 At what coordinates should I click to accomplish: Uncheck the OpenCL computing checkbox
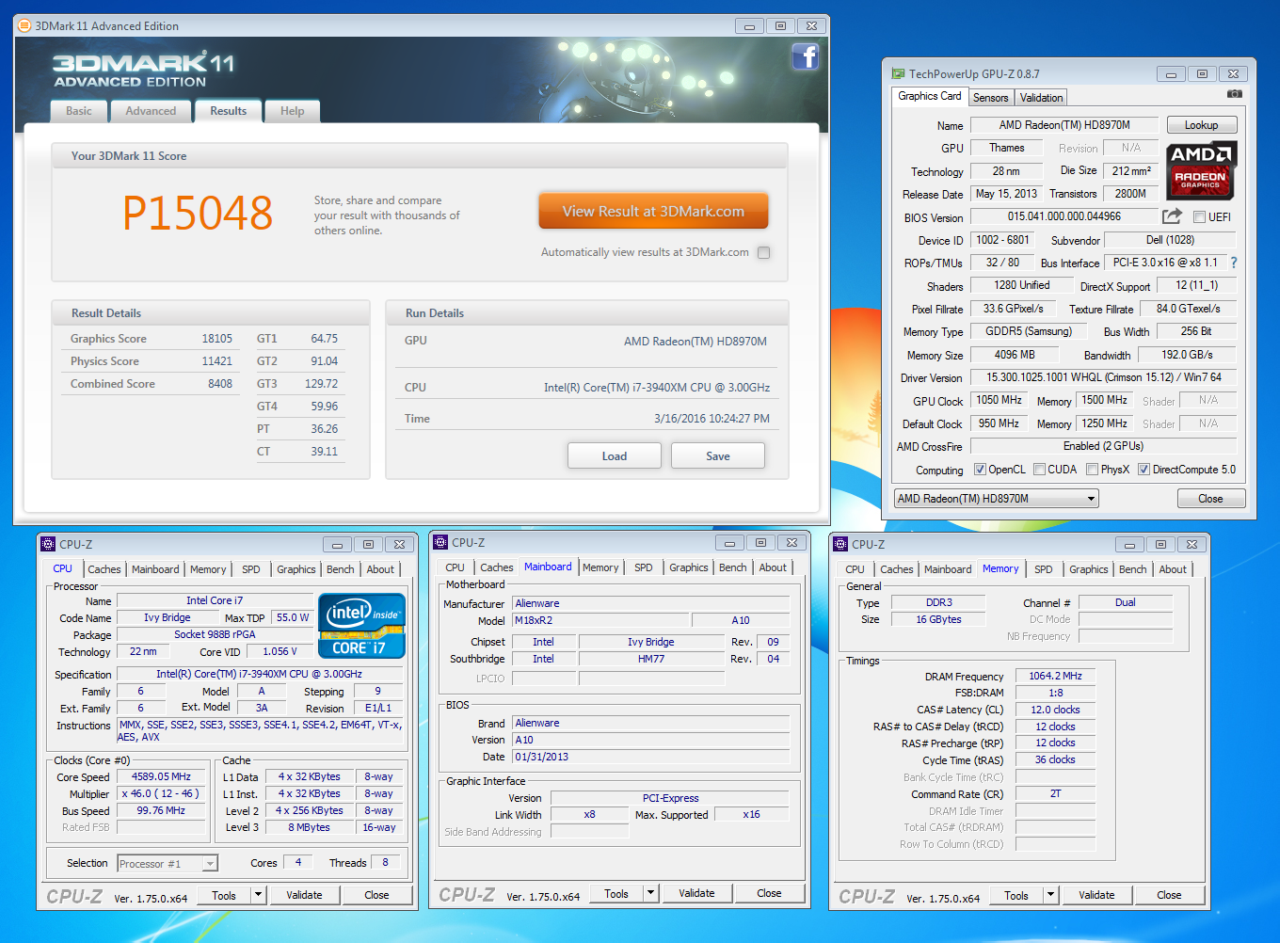980,470
